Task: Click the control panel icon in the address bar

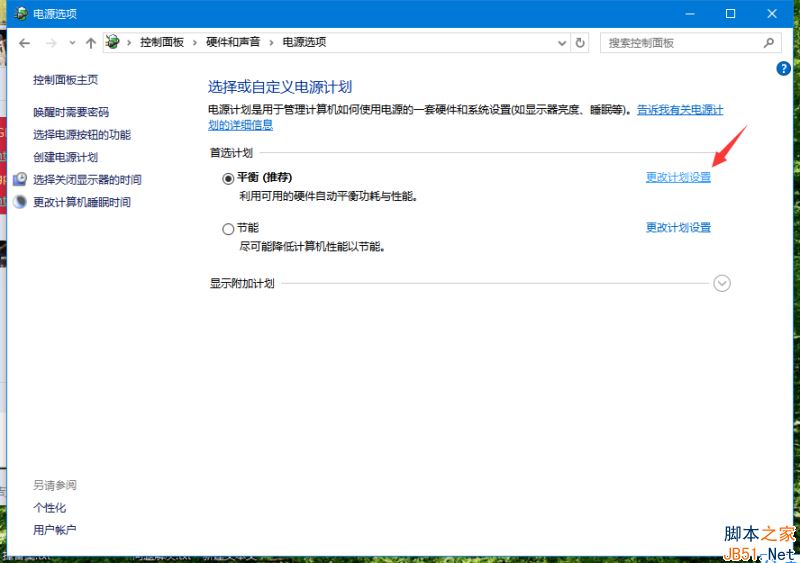Action: (x=113, y=42)
